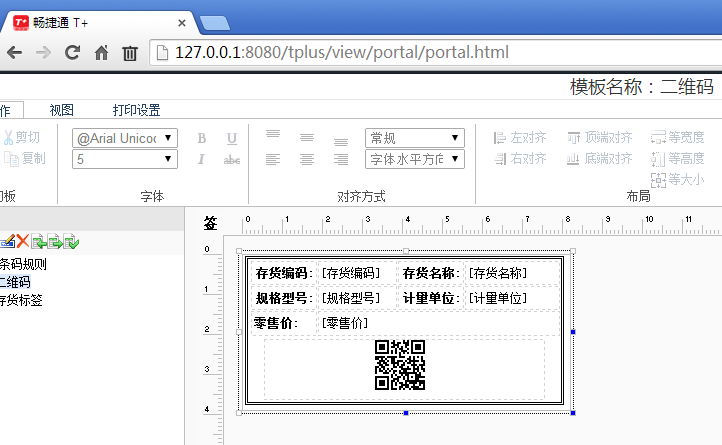Viewport: 722px width, 445px height.
Task: Open the font size dropdown showing 5
Action: tap(125, 159)
